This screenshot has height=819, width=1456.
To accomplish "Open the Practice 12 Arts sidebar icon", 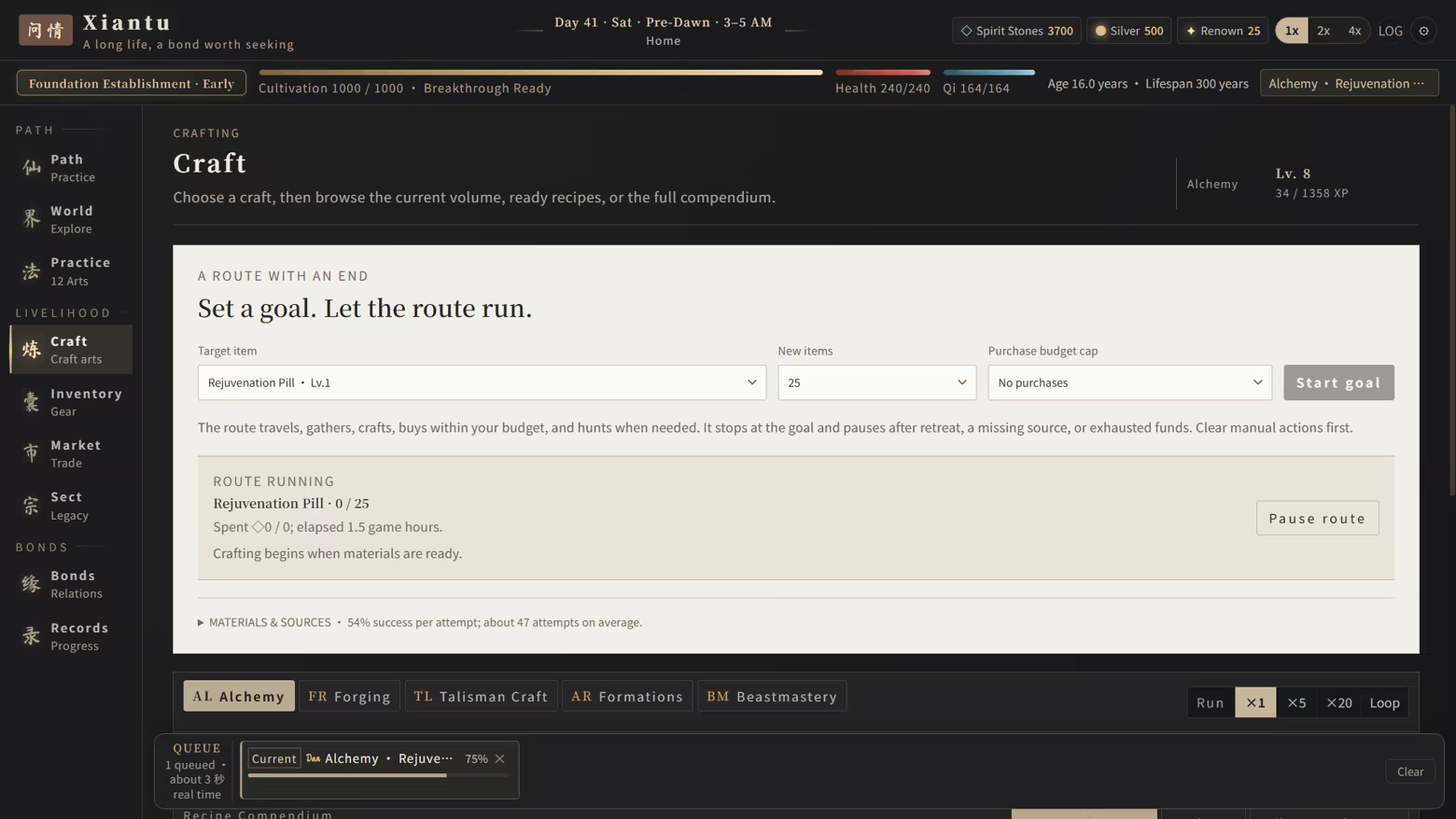I will pyautogui.click(x=32, y=271).
